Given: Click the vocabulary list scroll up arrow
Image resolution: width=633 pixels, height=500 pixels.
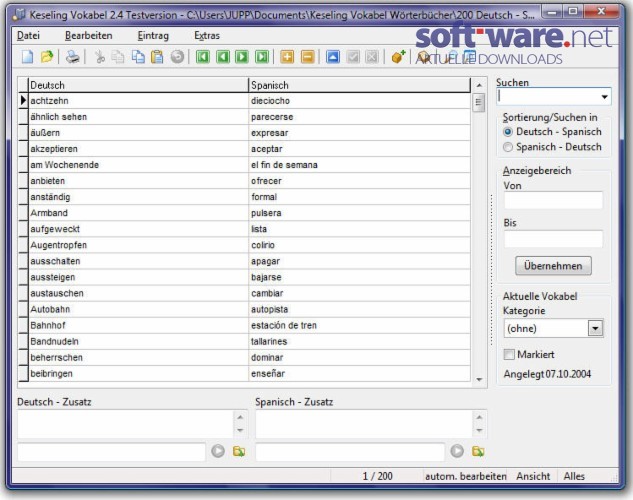Looking at the screenshot, I should [x=479, y=85].
